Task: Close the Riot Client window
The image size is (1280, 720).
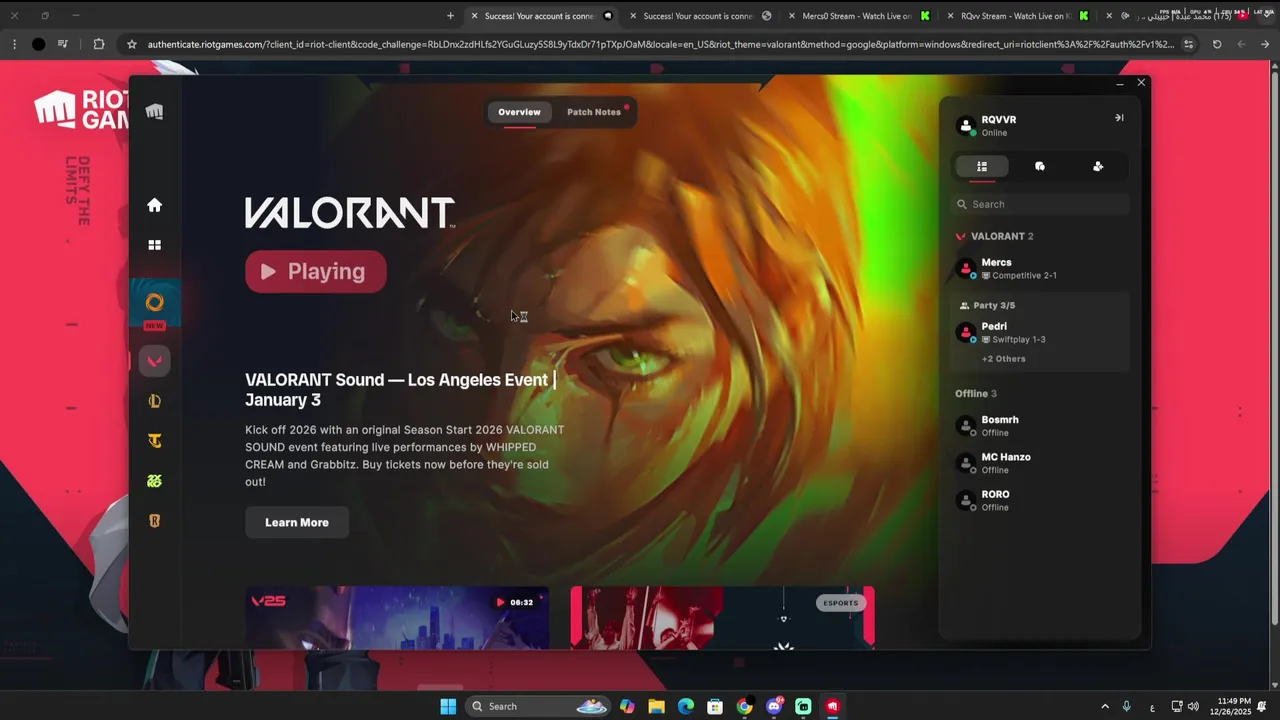Action: point(1141,83)
